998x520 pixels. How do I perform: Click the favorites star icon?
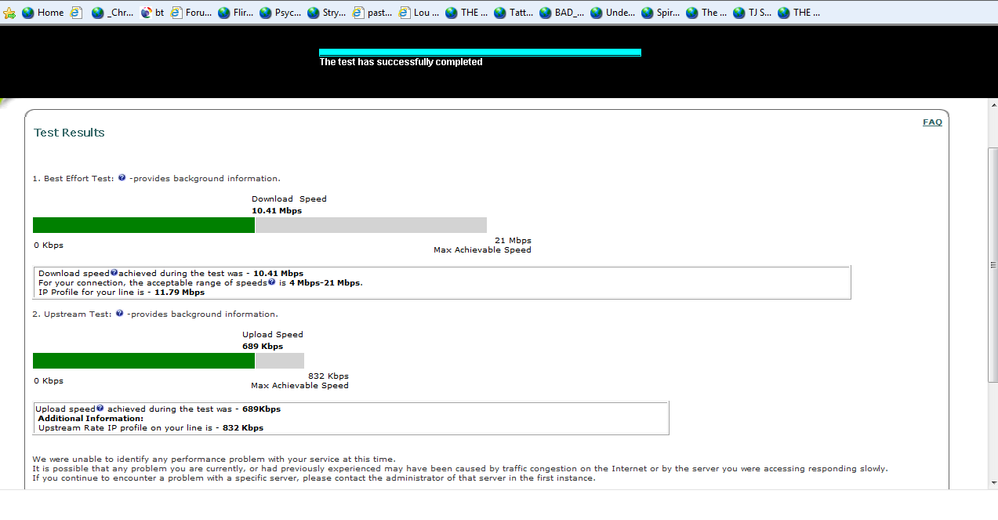pyautogui.click(x=10, y=13)
